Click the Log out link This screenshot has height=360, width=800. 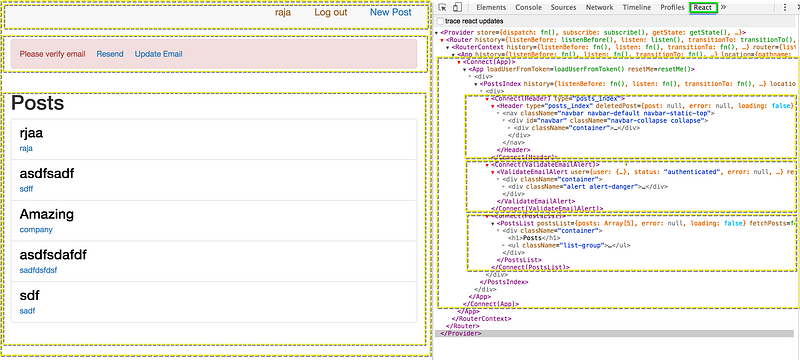(331, 12)
